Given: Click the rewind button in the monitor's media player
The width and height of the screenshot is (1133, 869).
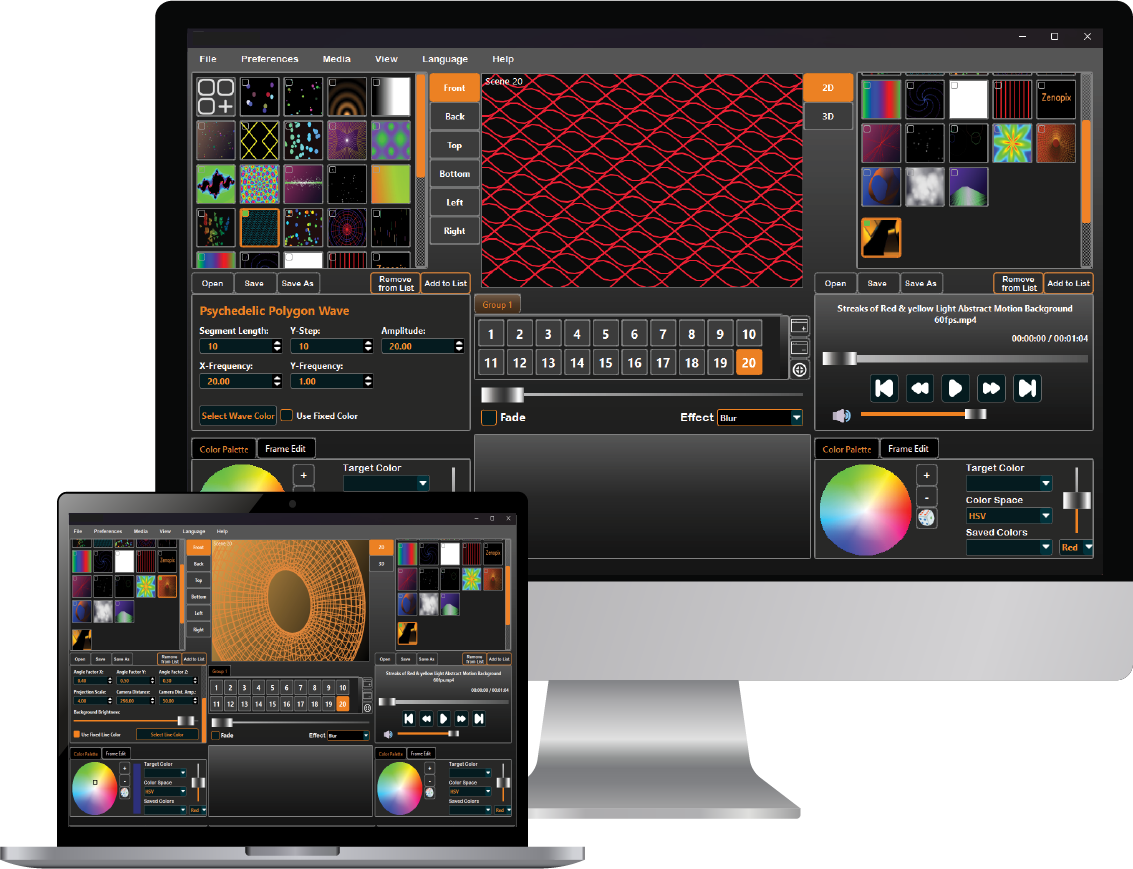Looking at the screenshot, I should pyautogui.click(x=920, y=389).
